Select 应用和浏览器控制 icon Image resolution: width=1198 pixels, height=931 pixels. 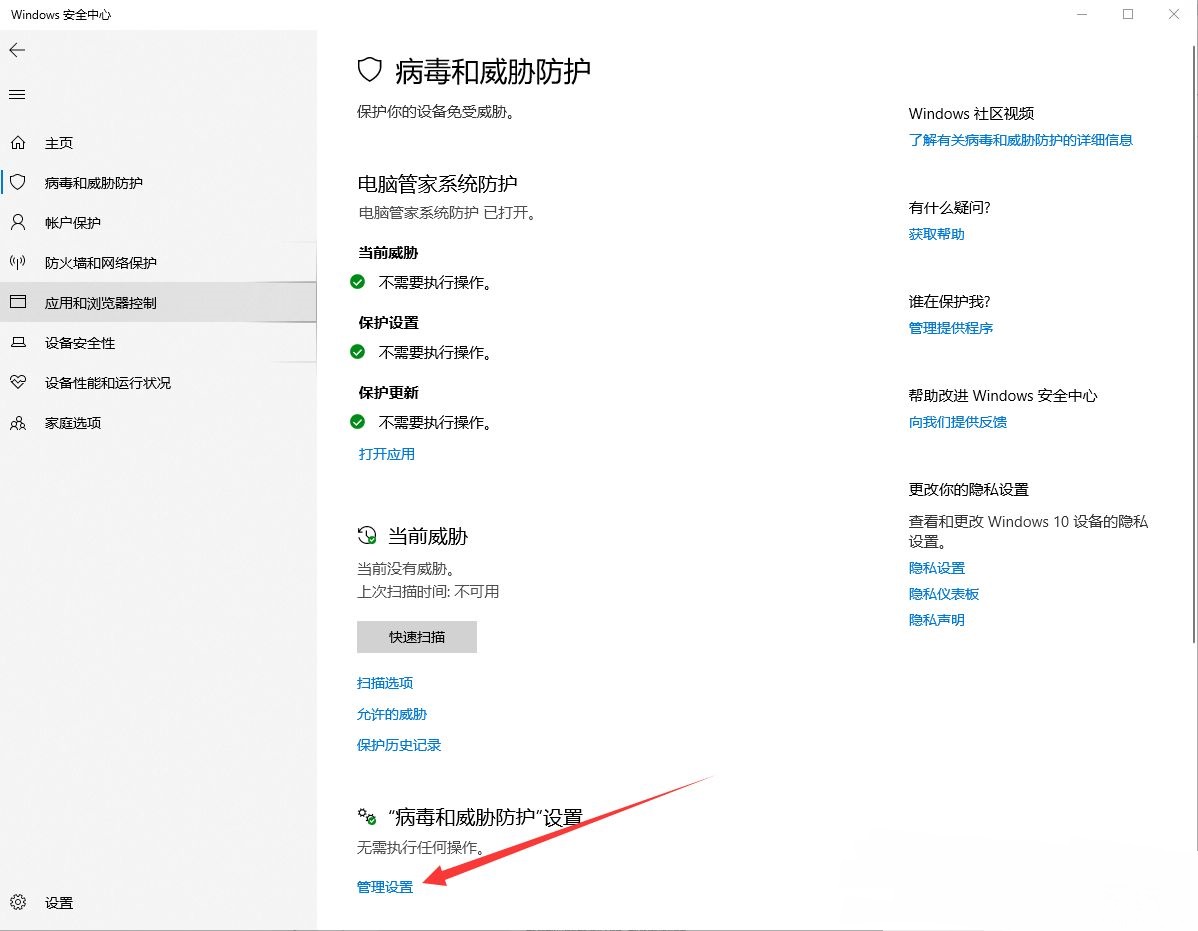[x=18, y=303]
